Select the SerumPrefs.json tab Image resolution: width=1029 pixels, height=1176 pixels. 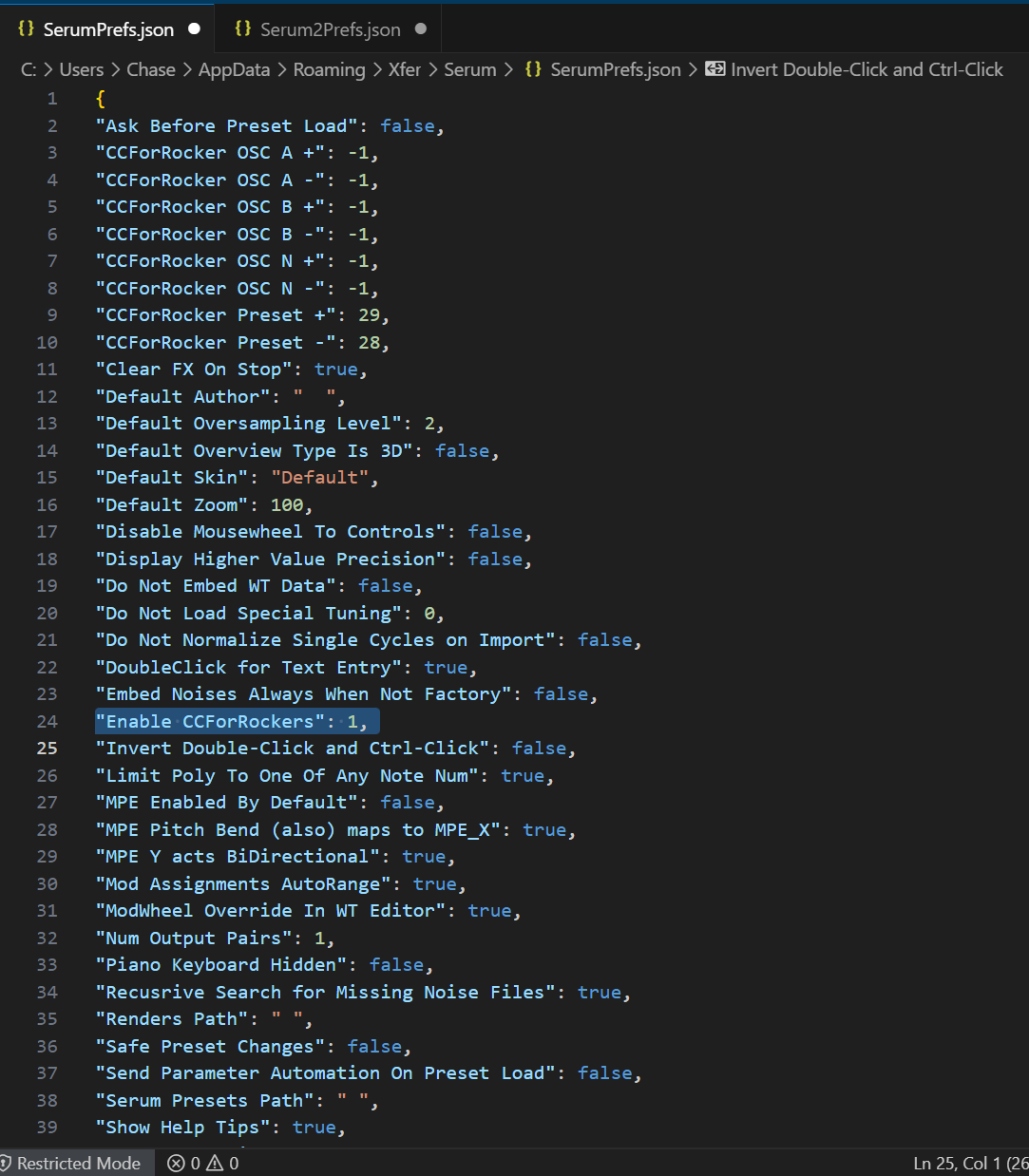[108, 29]
